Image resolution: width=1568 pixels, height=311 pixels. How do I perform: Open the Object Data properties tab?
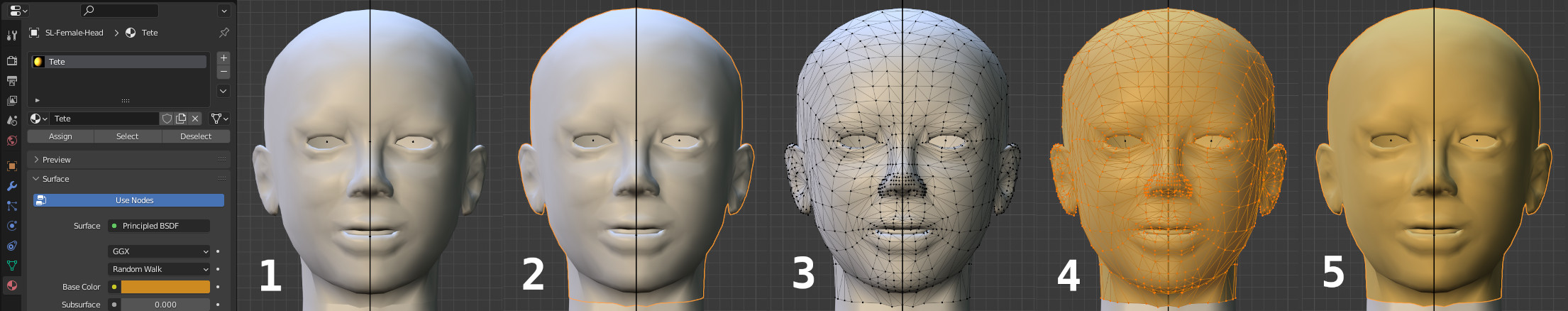point(12,266)
